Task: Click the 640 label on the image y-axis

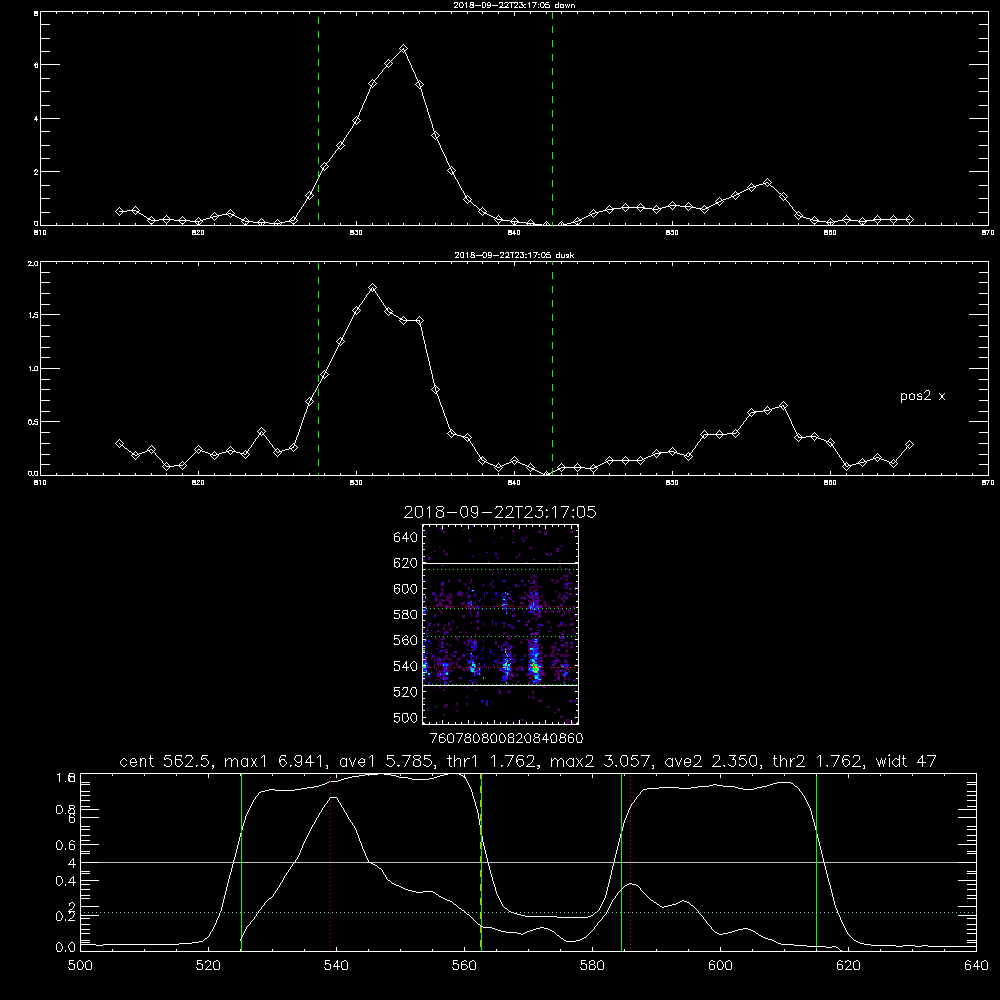Action: (406, 537)
